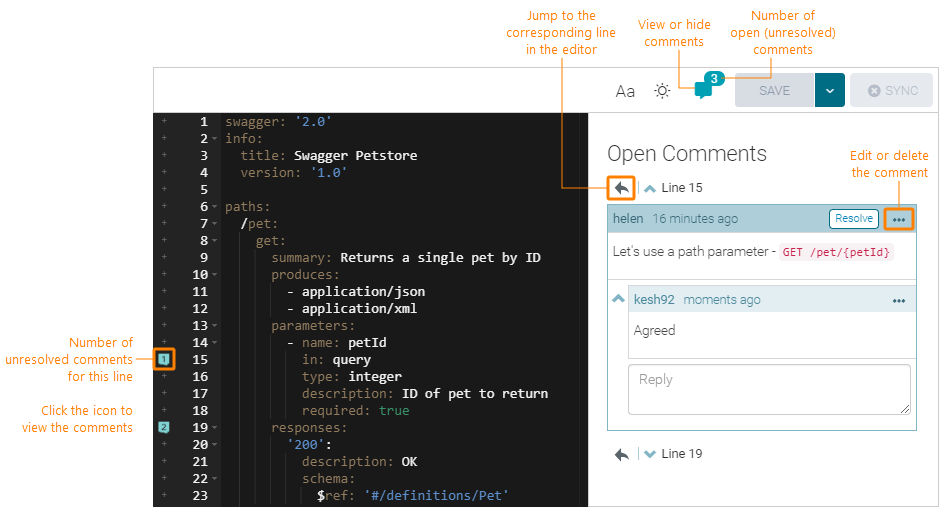Fold the paths block at line 6

click(215, 207)
